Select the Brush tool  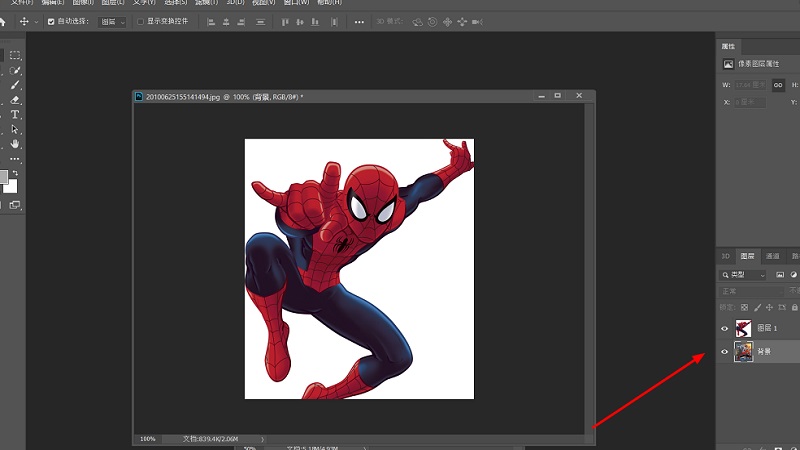point(15,85)
